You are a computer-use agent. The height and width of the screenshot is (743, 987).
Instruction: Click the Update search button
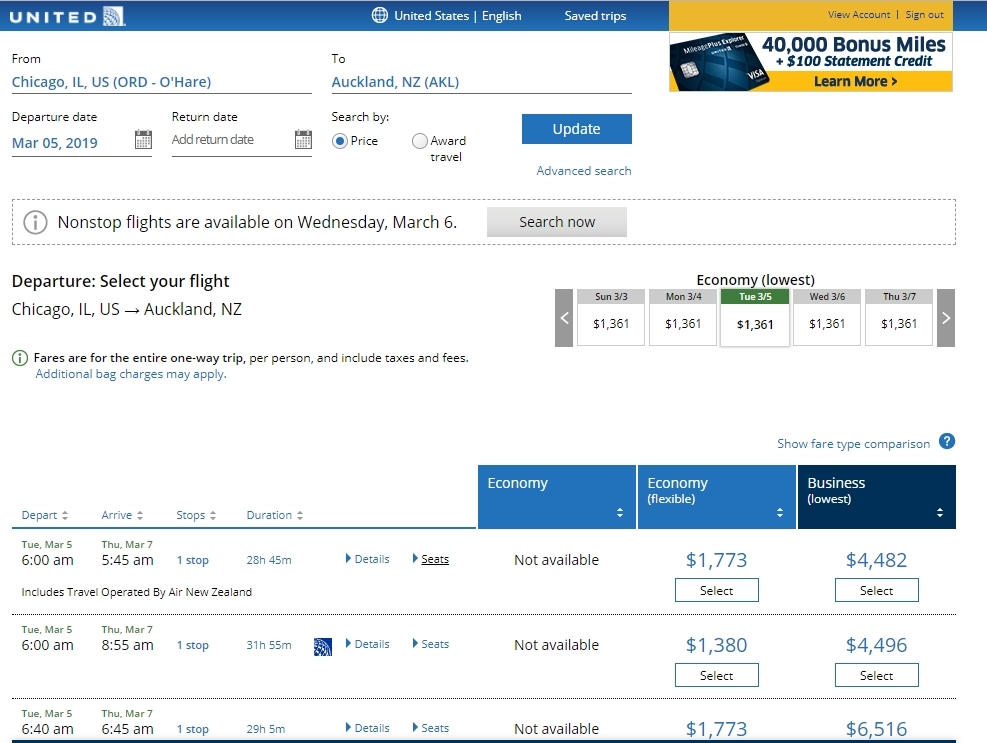[x=577, y=129]
